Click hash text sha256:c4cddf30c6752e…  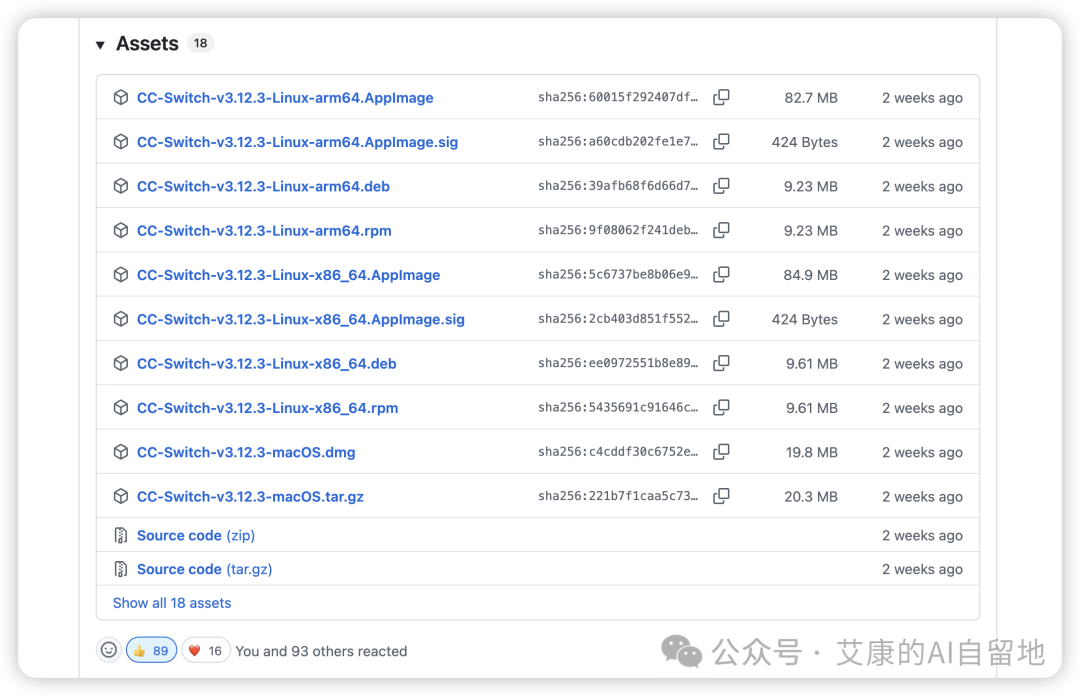[618, 452]
